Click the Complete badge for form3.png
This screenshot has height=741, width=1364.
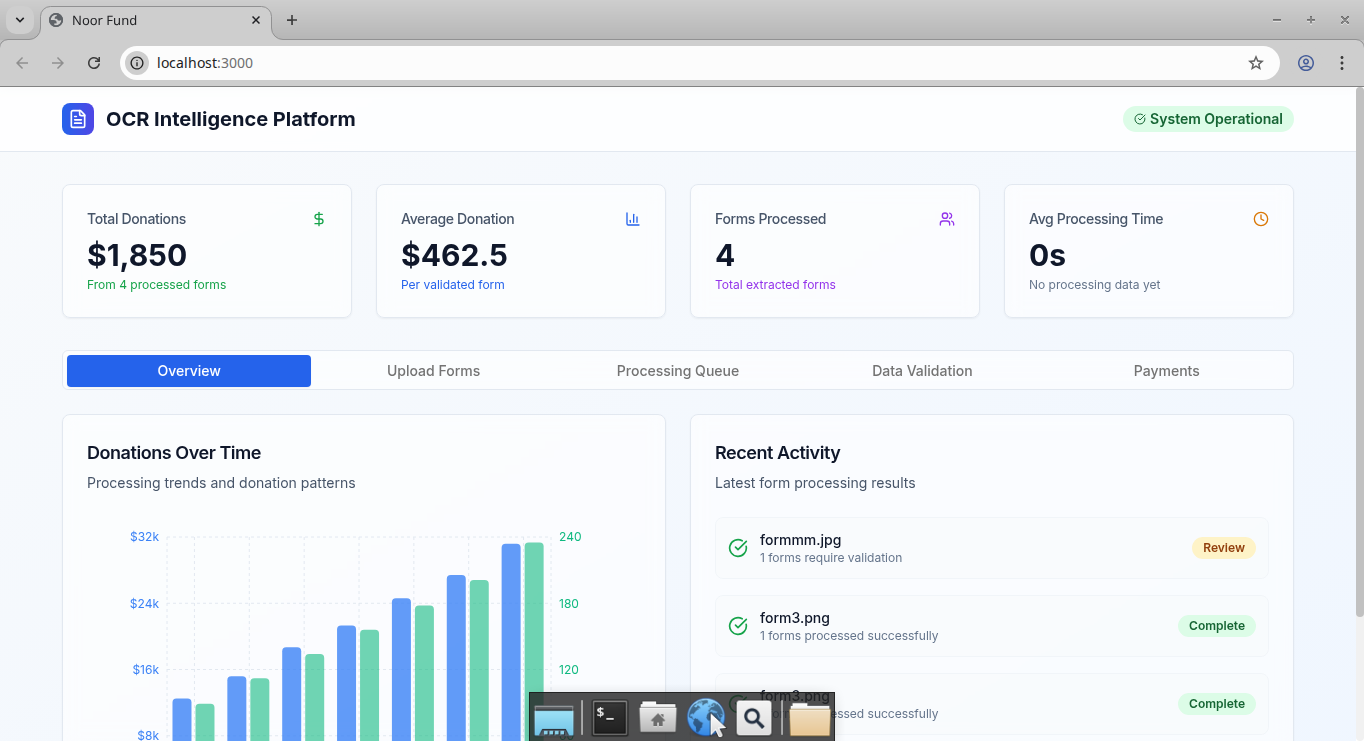1216,625
